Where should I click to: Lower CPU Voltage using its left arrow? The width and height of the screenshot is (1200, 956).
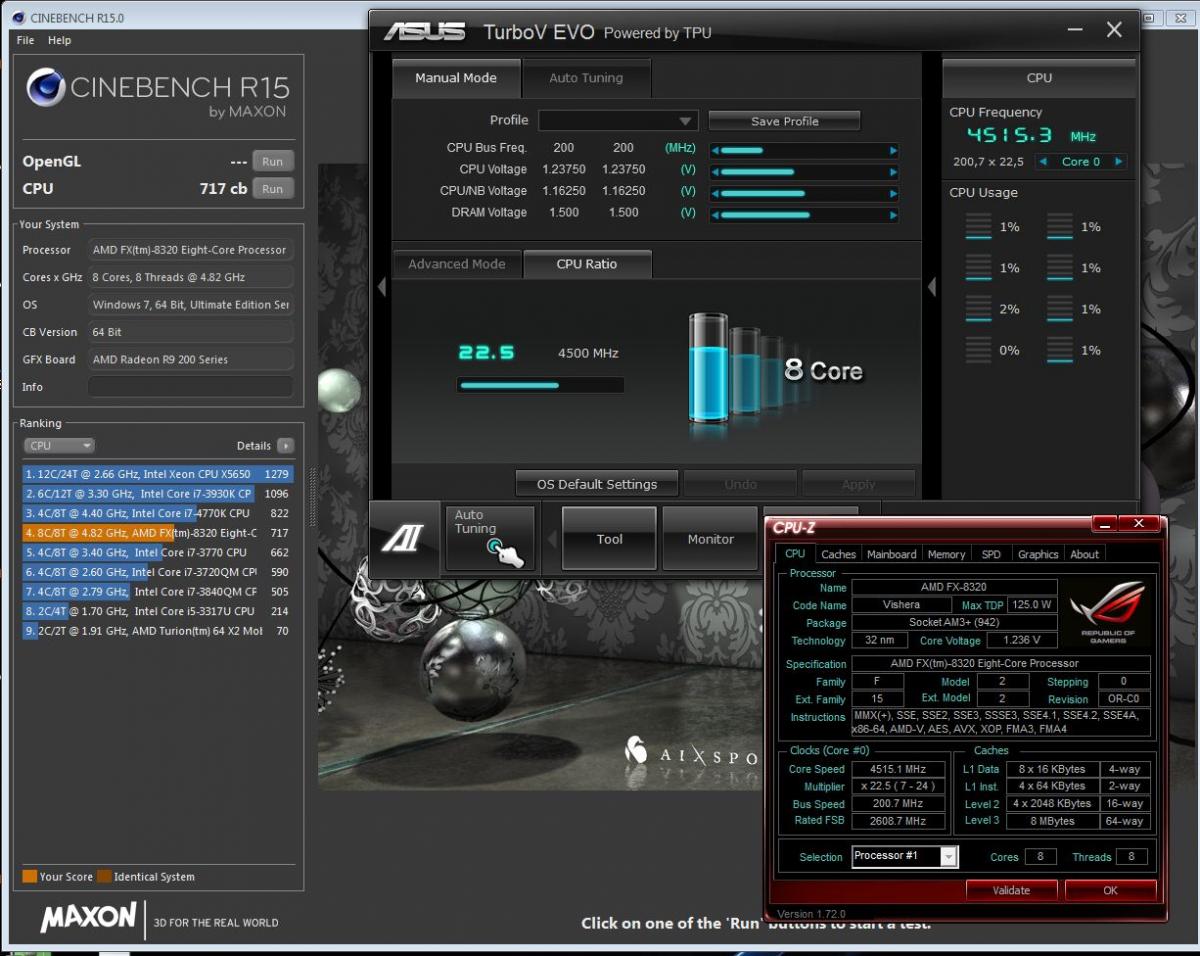715,172
